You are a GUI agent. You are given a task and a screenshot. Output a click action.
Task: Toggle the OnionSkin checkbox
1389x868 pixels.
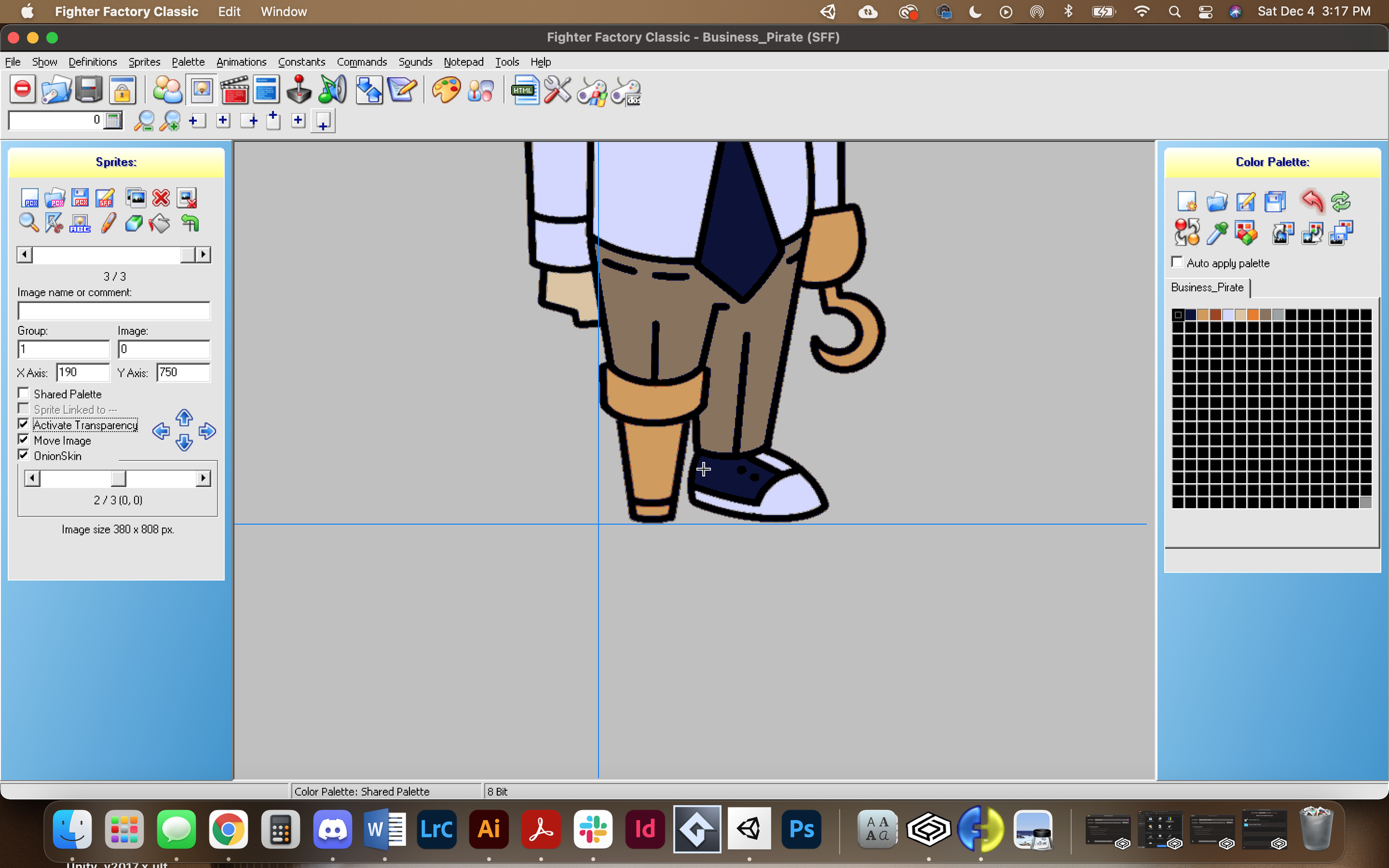23,455
